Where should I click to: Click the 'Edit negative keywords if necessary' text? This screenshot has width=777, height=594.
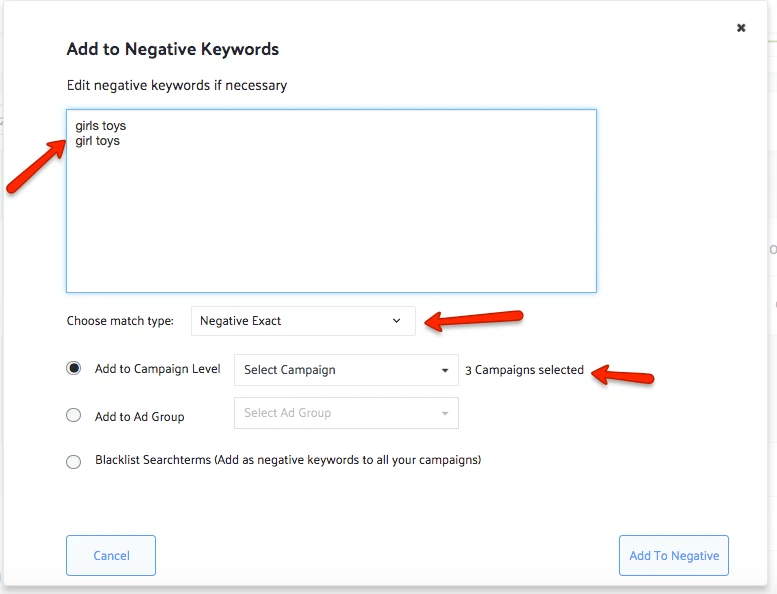177,86
